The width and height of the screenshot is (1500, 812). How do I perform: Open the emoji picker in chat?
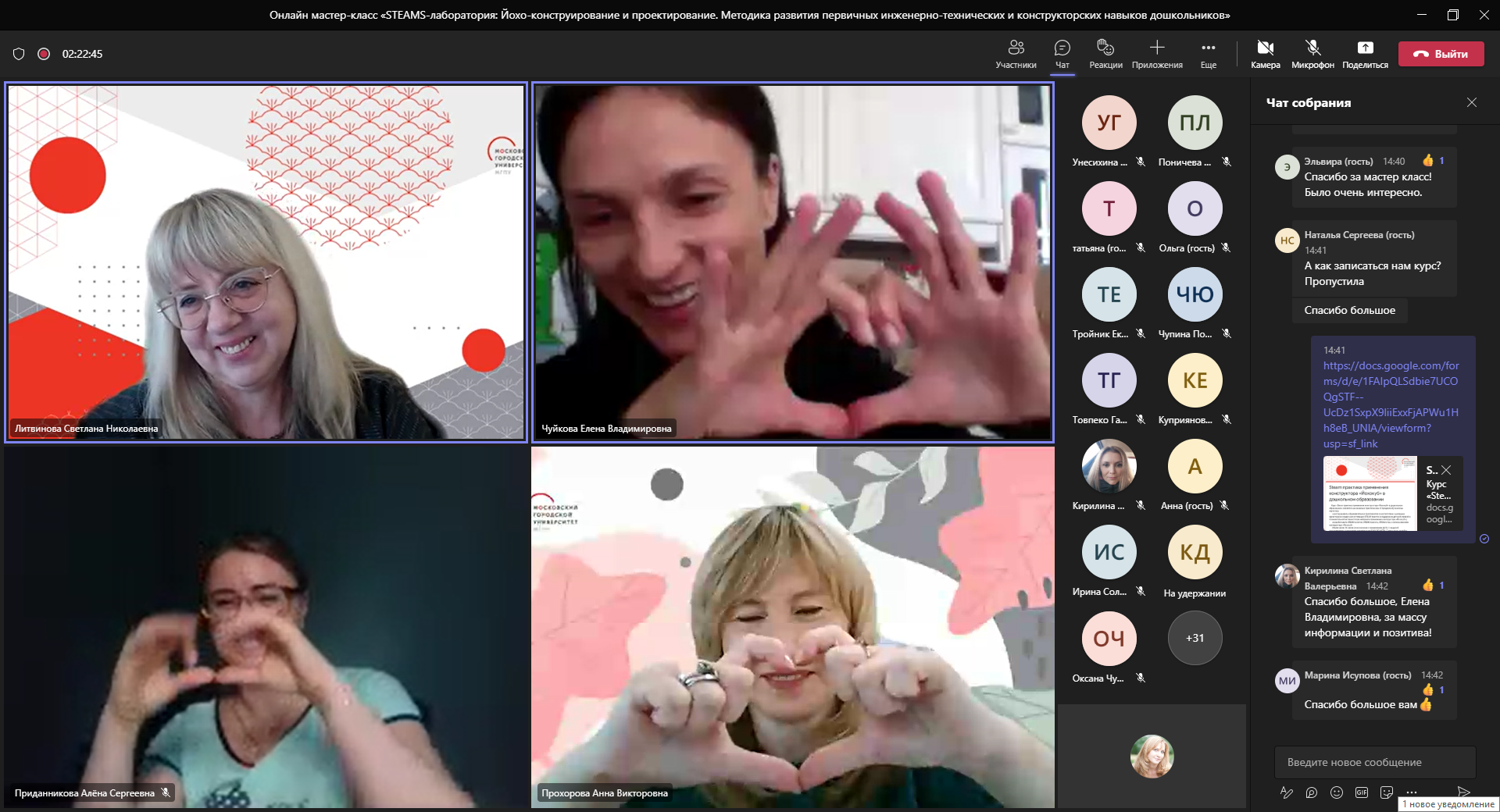click(x=1337, y=792)
